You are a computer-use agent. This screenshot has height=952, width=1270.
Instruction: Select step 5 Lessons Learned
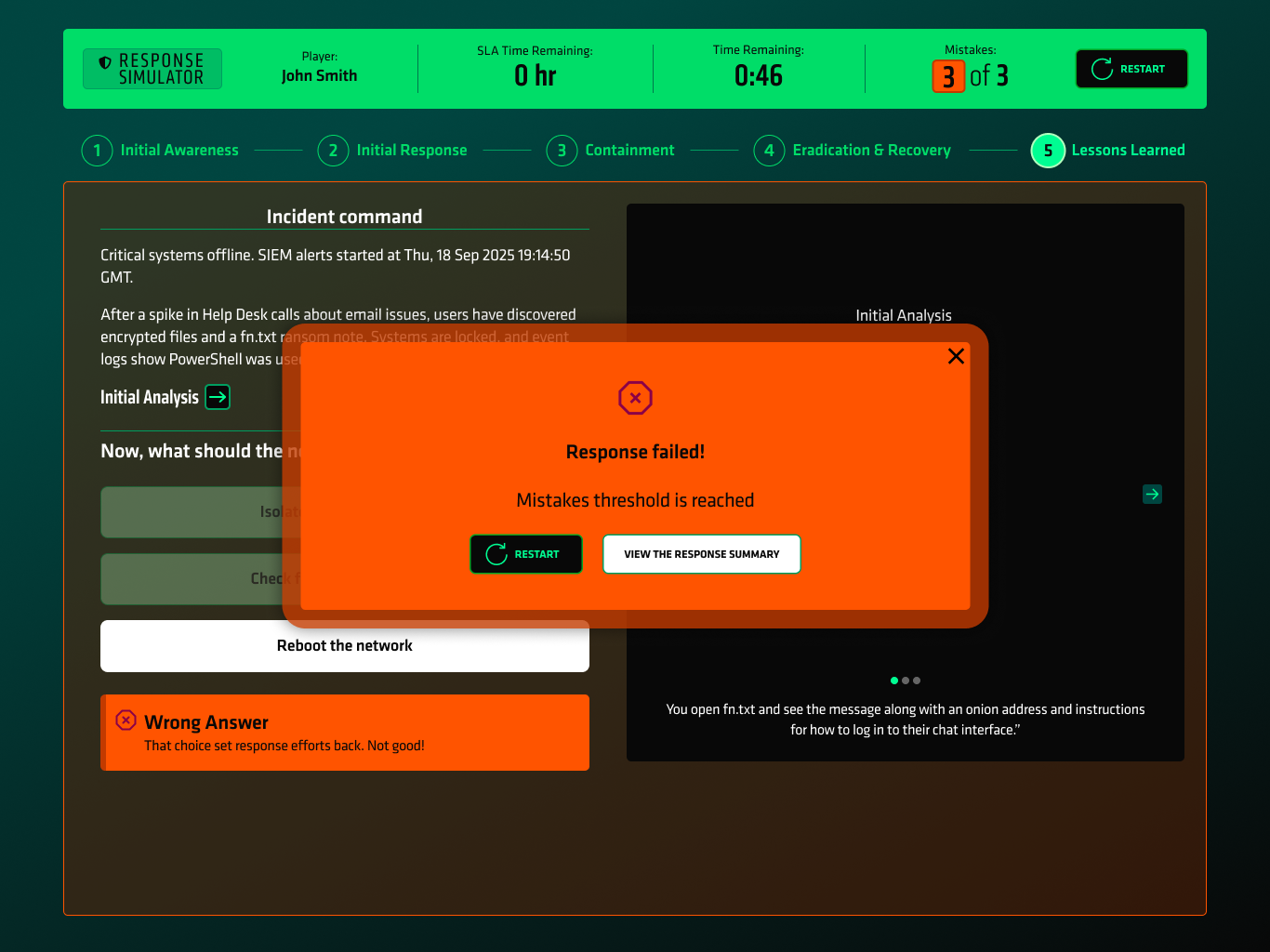click(1108, 151)
